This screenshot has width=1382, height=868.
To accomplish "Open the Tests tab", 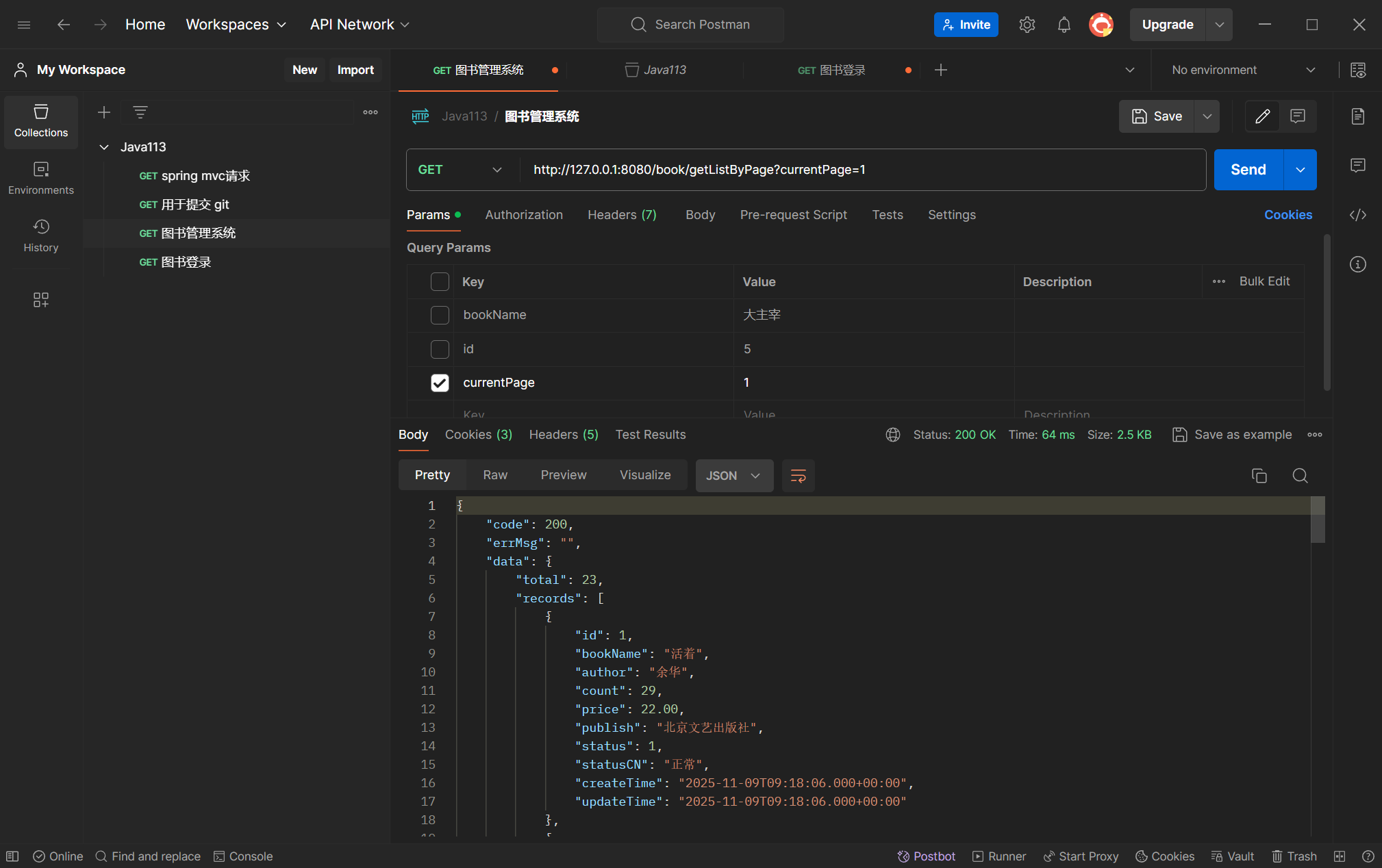I will (x=888, y=215).
